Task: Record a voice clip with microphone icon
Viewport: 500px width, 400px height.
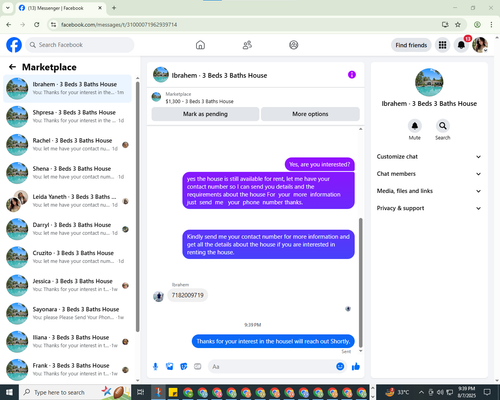Action: pos(155,367)
